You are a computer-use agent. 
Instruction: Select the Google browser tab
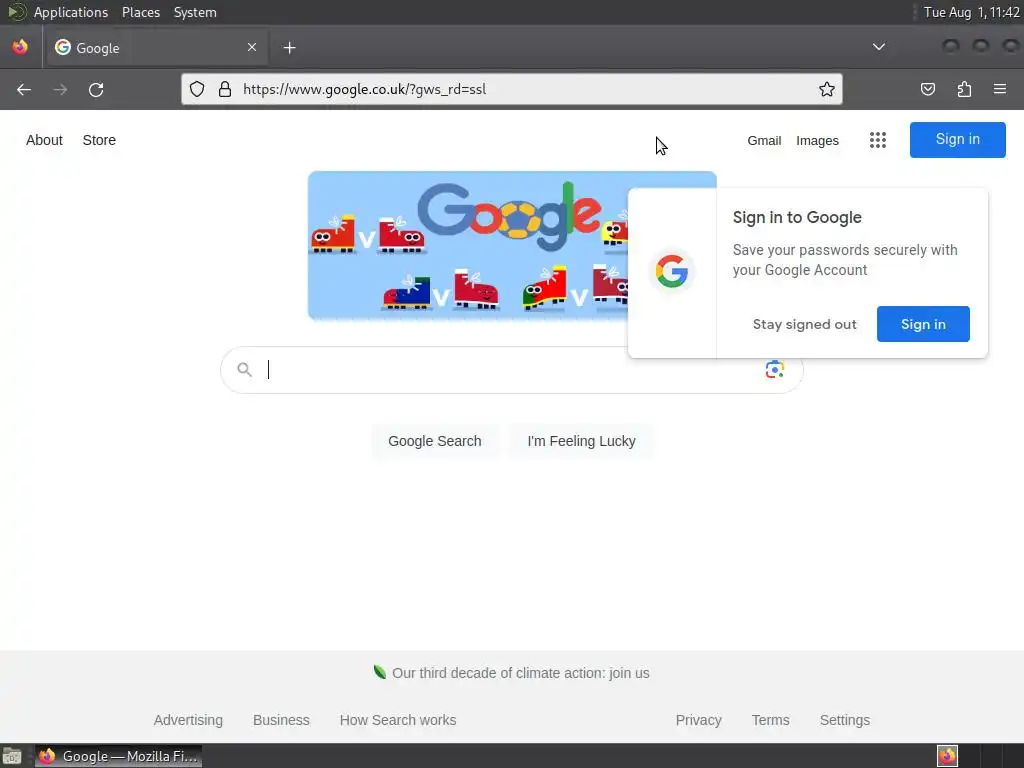pyautogui.click(x=157, y=47)
